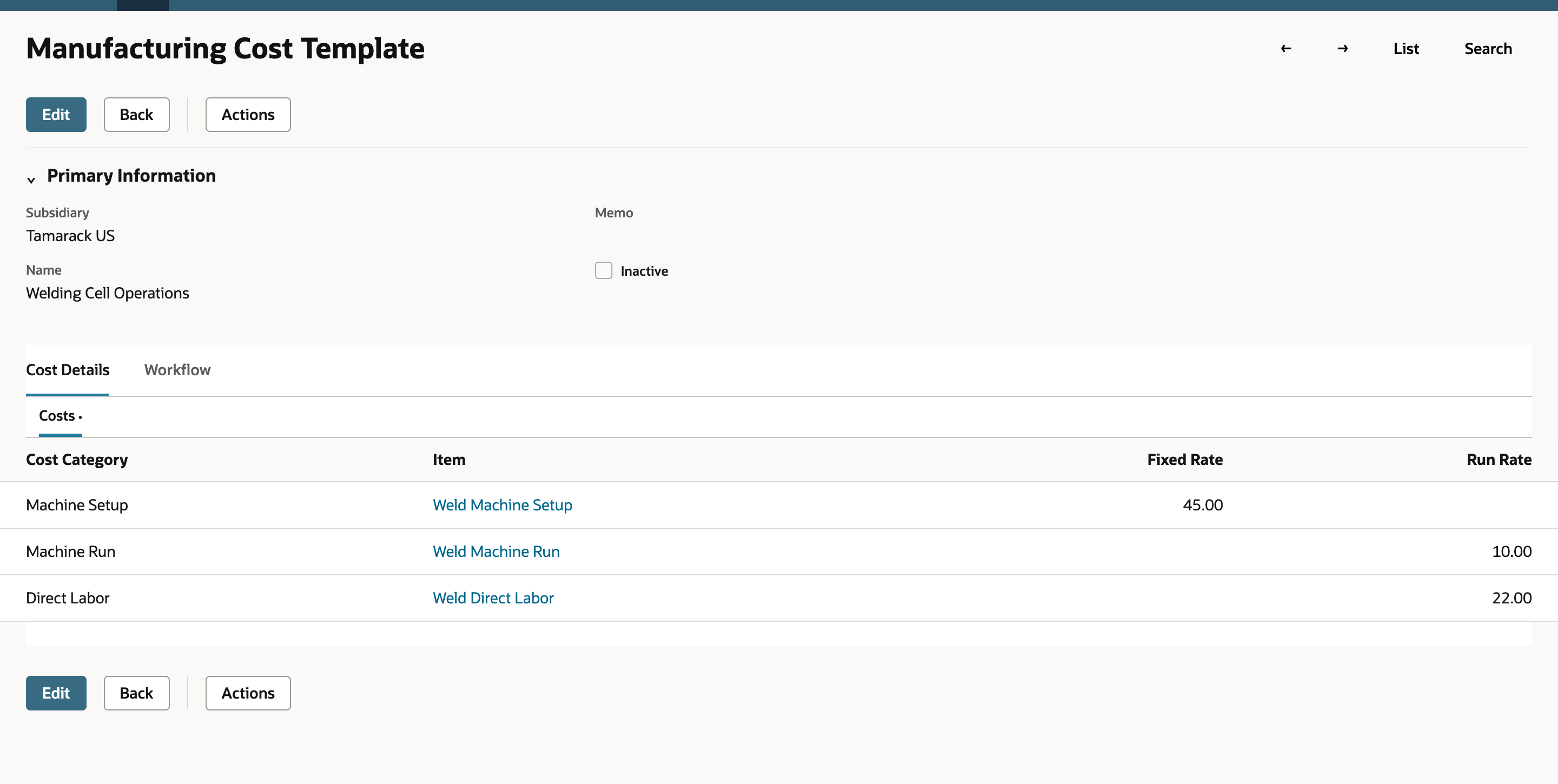Open the Weld Machine Run item
Screen dimensions: 1558x784
[x=496, y=552]
